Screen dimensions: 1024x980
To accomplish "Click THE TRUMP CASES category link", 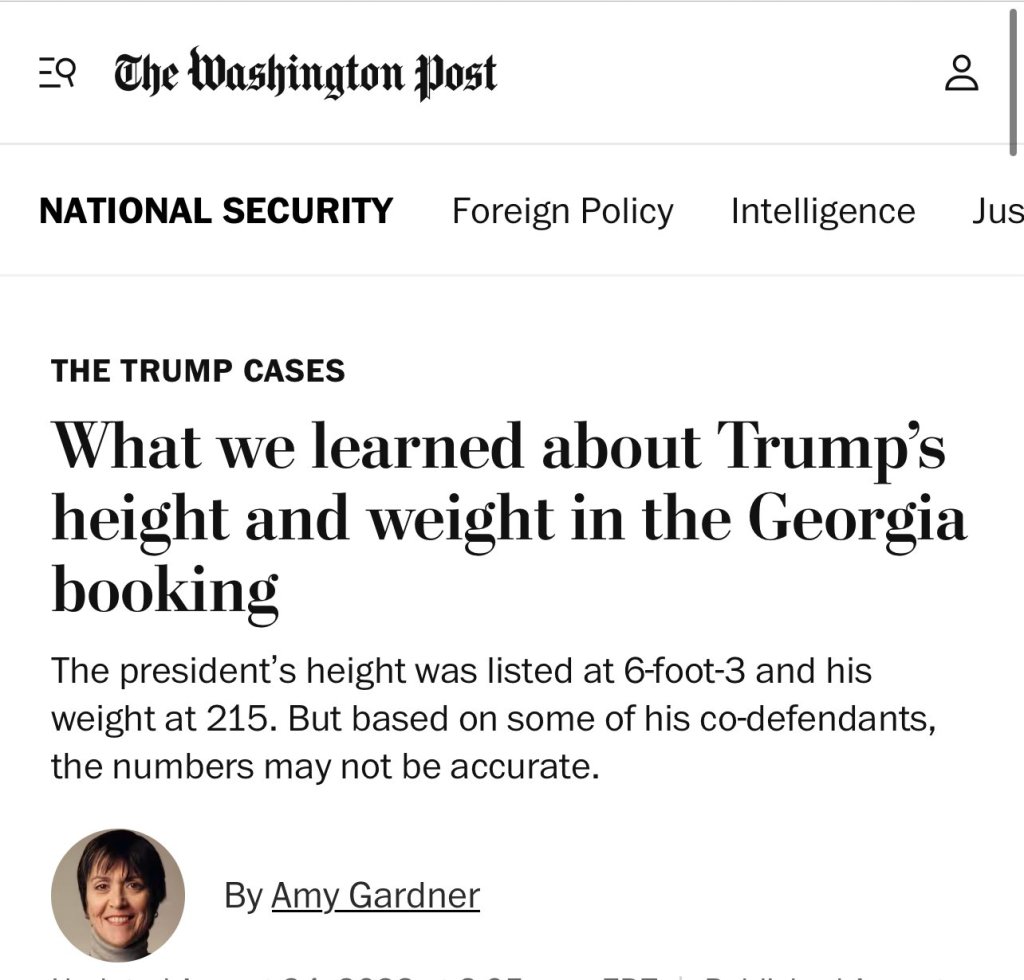I will [x=198, y=371].
